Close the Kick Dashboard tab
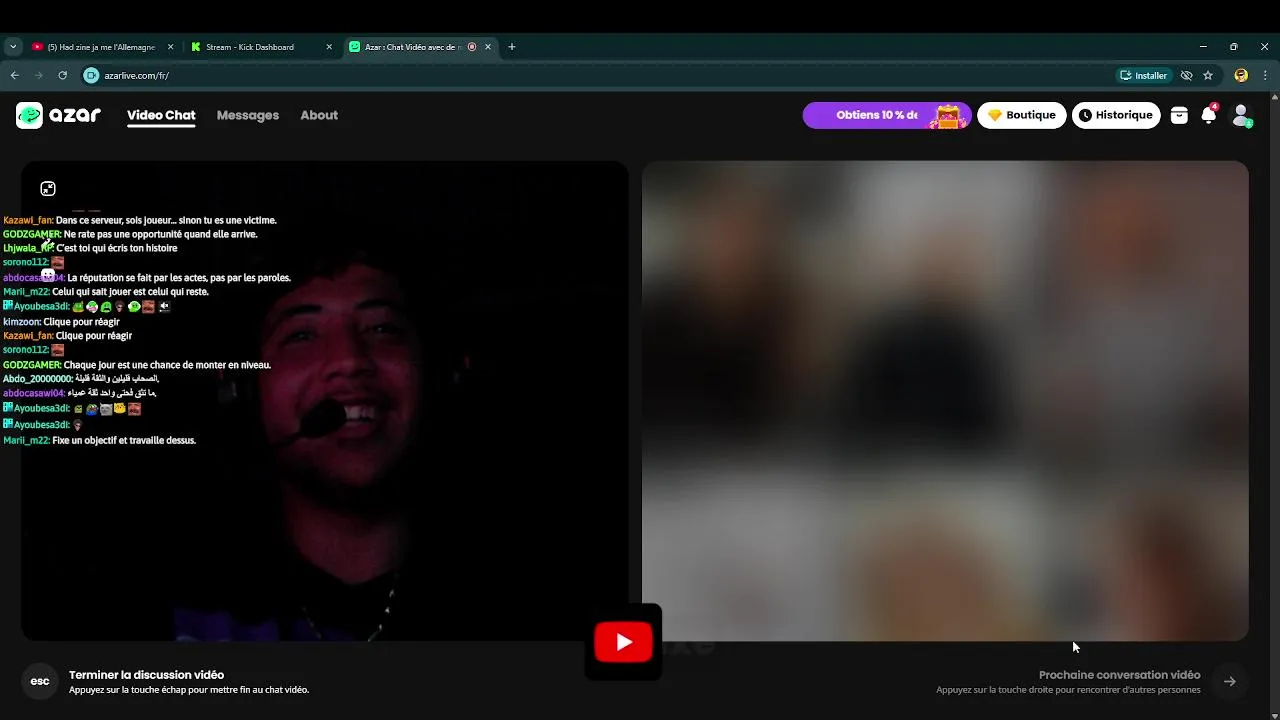Screen dimensions: 1280x720 pos(329,47)
